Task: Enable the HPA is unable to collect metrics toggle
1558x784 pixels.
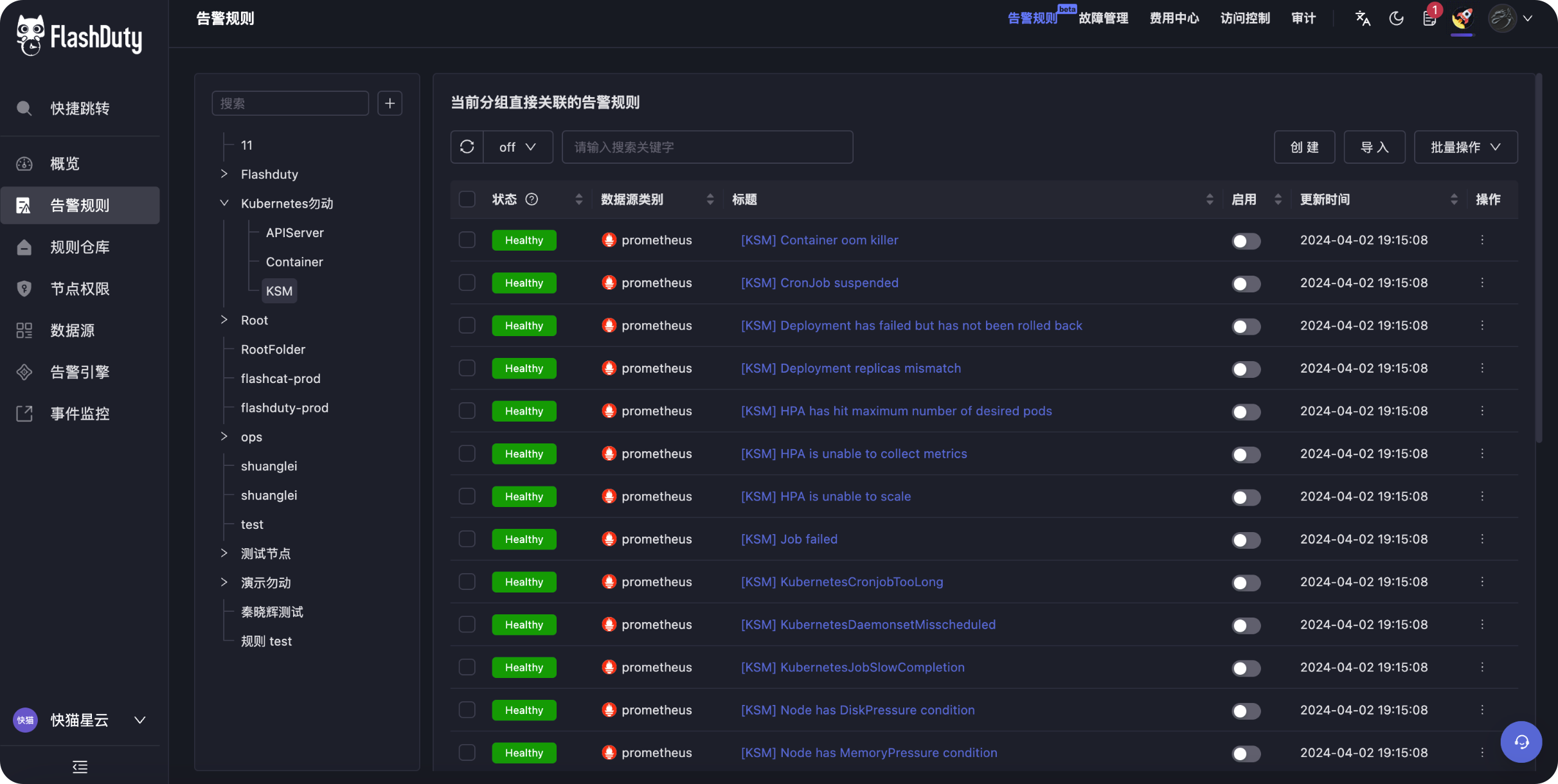Action: point(1246,455)
